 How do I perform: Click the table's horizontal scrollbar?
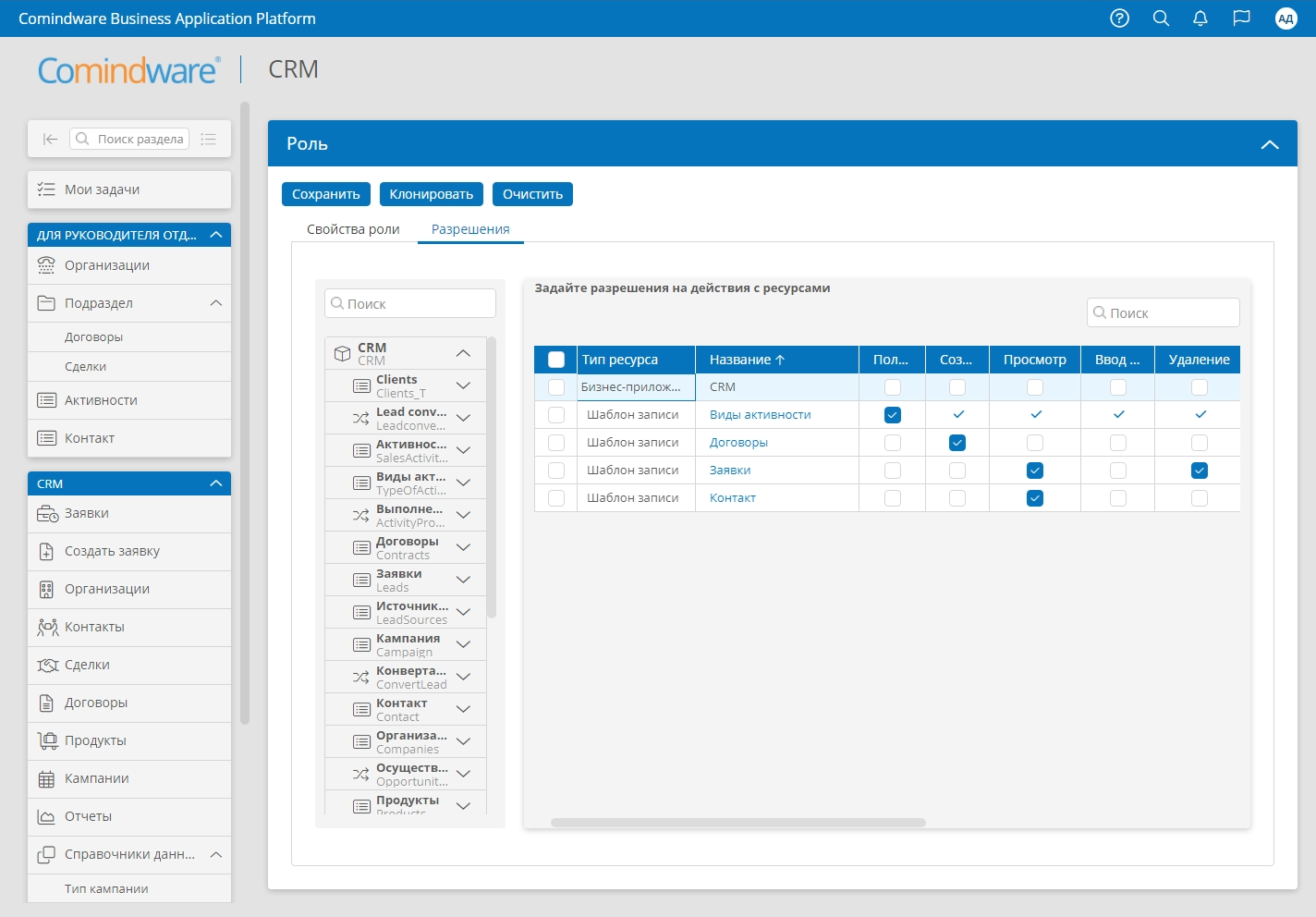pyautogui.click(x=738, y=823)
